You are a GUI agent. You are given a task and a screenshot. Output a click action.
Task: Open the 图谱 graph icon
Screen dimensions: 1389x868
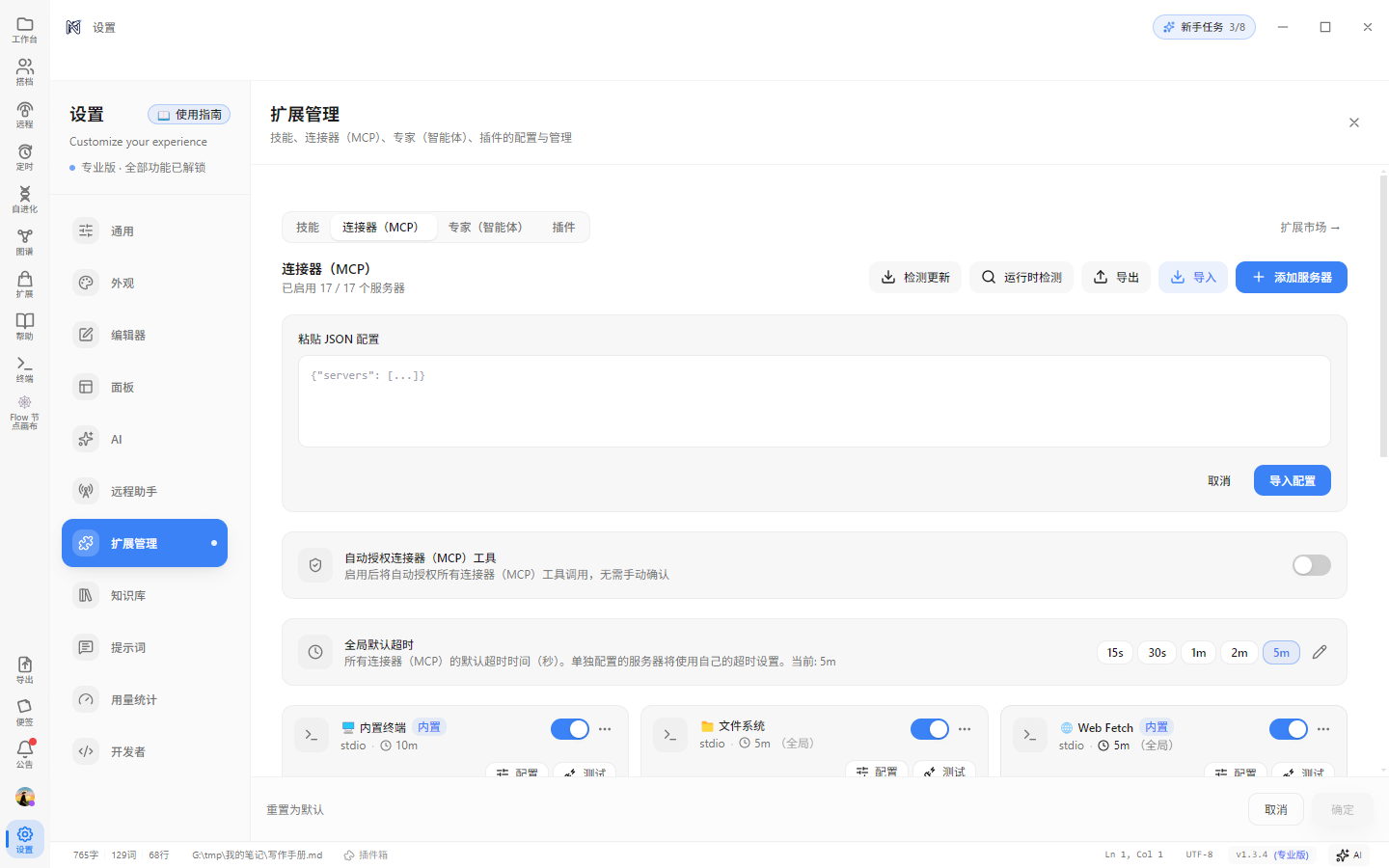point(25,242)
